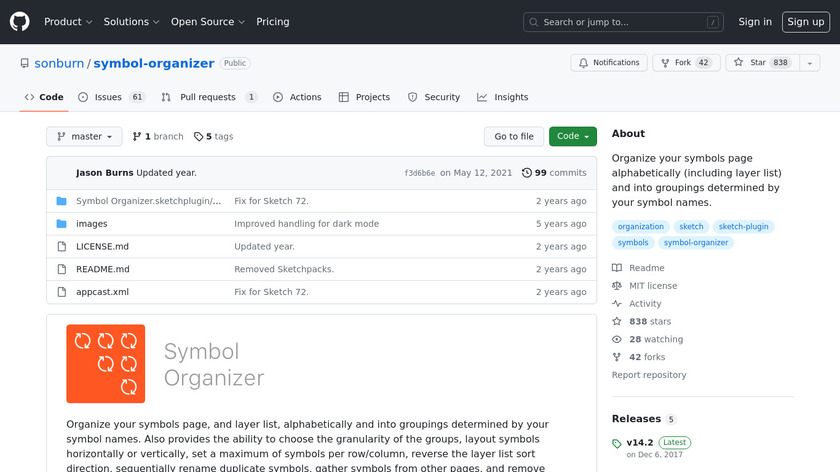Open the 5 tags link
This screenshot has width=840, height=472.
pos(213,137)
